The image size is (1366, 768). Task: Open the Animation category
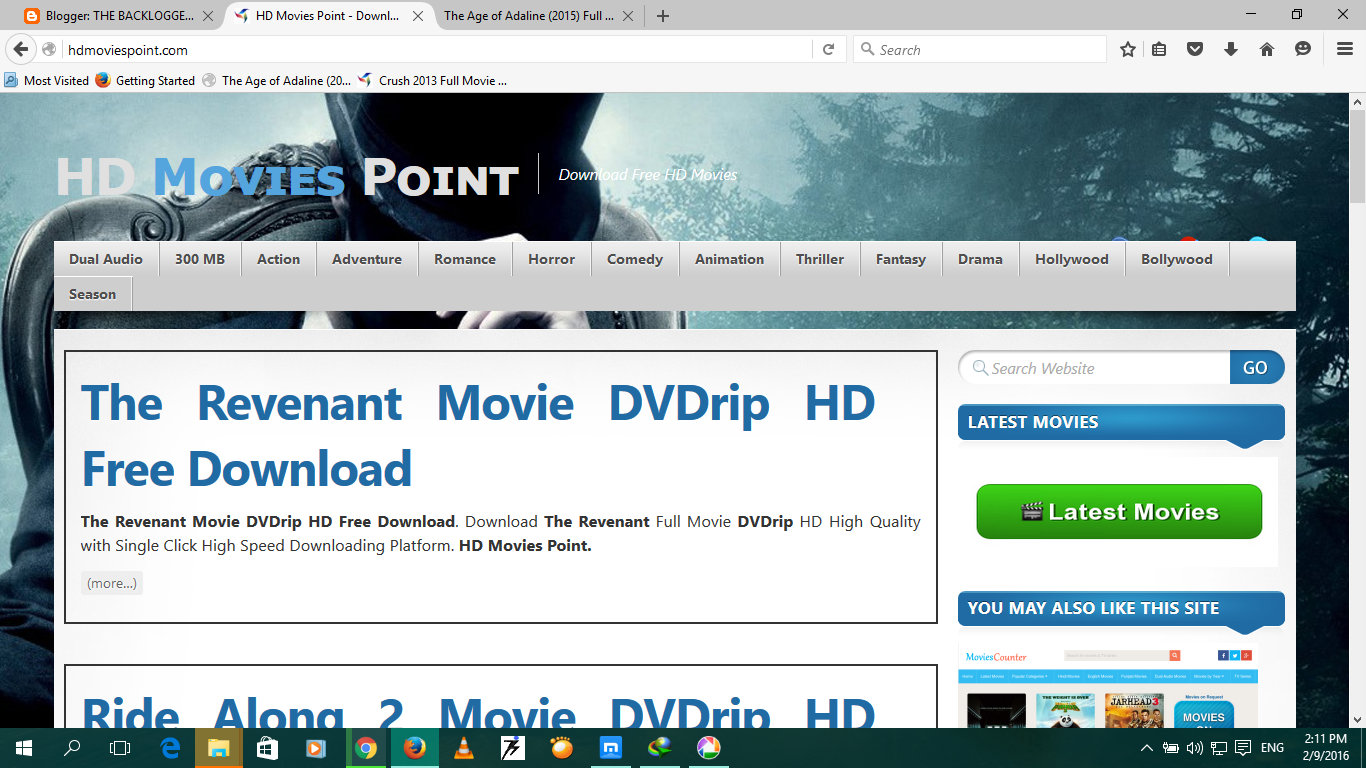coord(730,259)
